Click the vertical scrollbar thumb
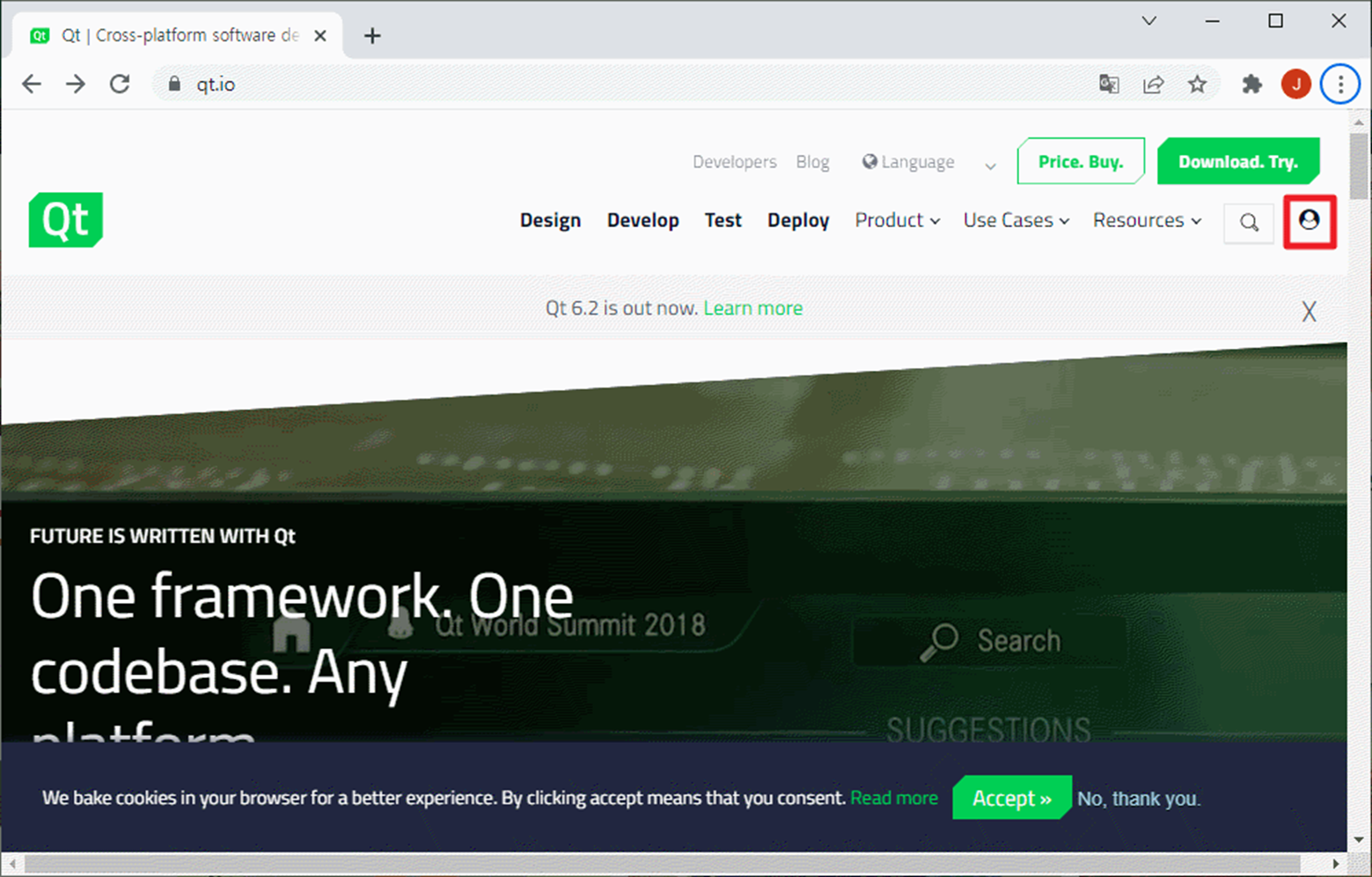Screen dimensions: 1372x877 click(x=1359, y=167)
